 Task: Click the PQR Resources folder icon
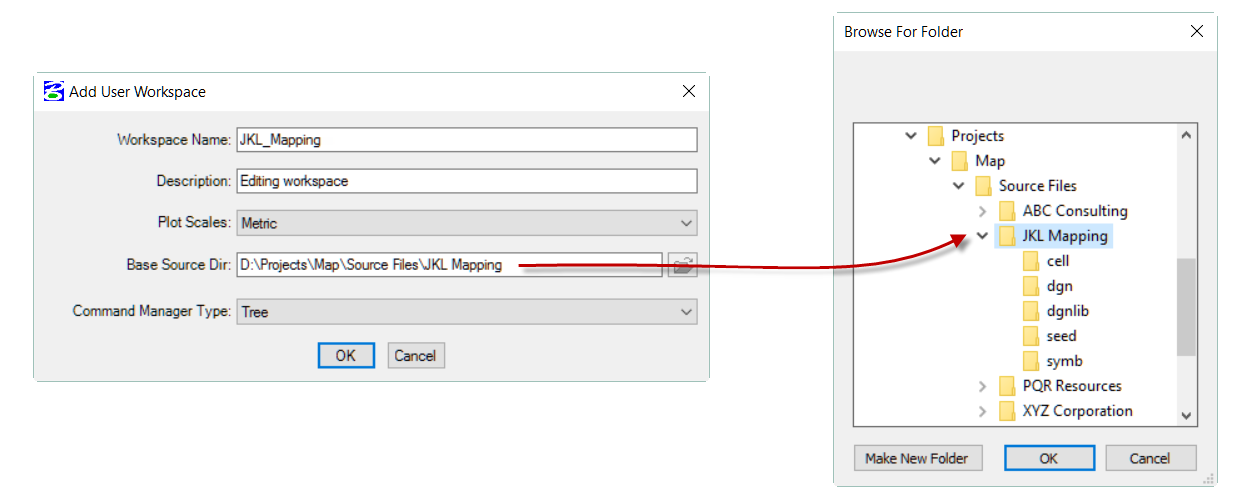pos(1007,386)
